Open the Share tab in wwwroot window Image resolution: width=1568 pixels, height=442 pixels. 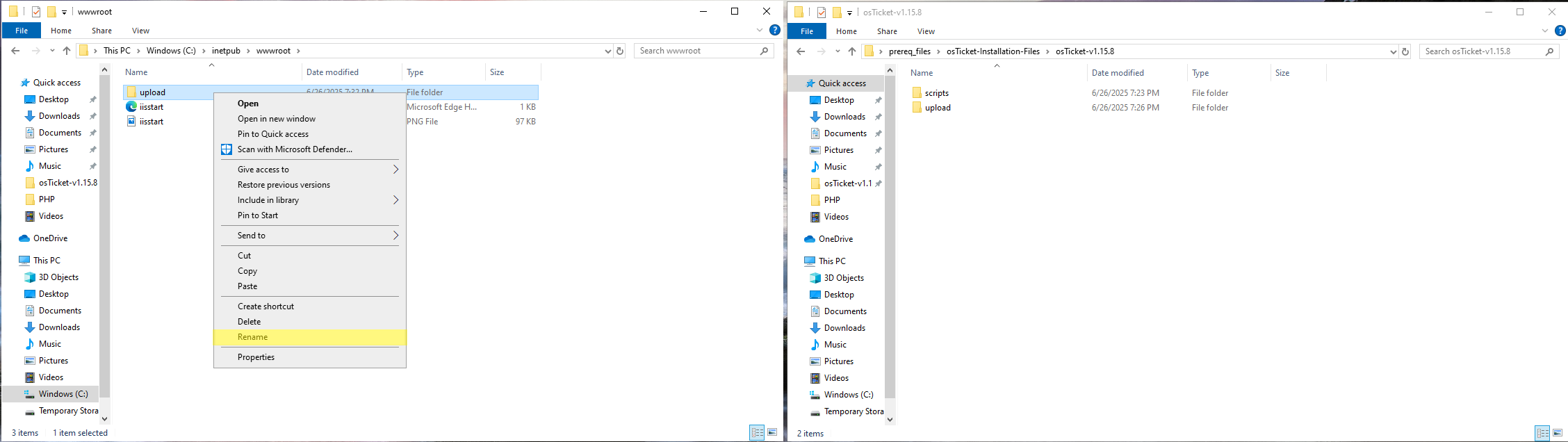point(101,31)
